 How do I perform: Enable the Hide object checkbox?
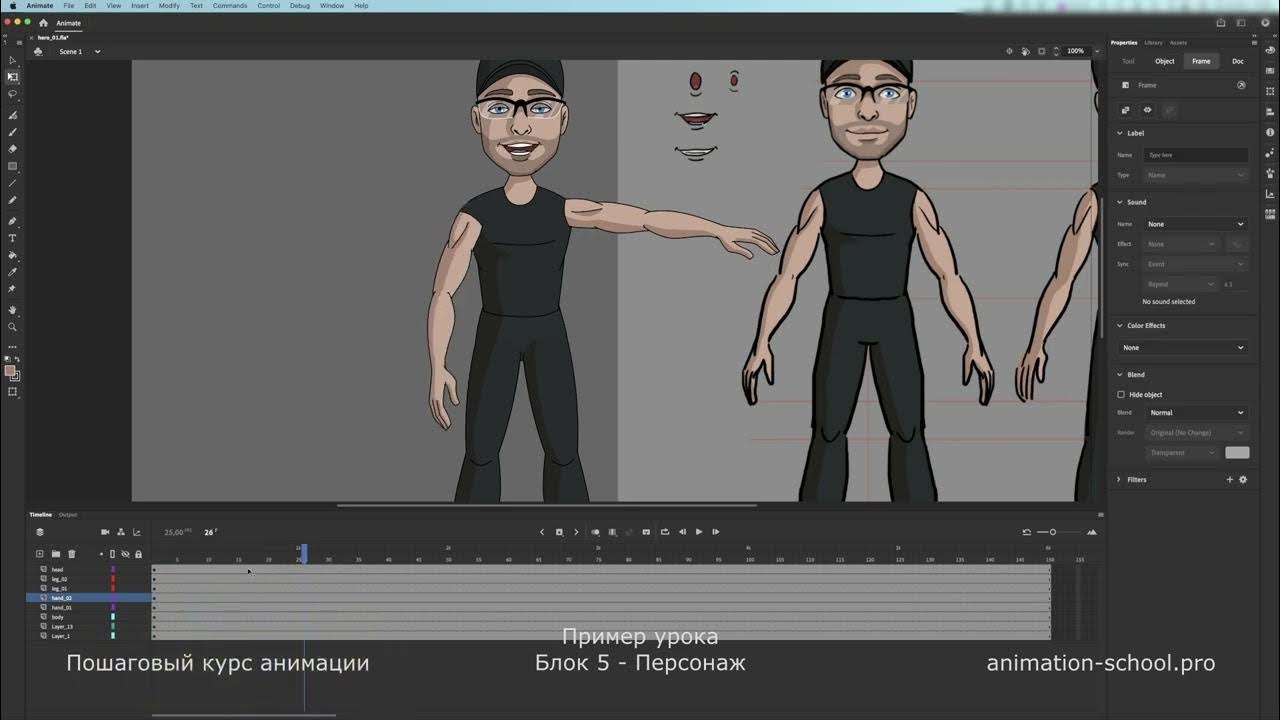1121,395
